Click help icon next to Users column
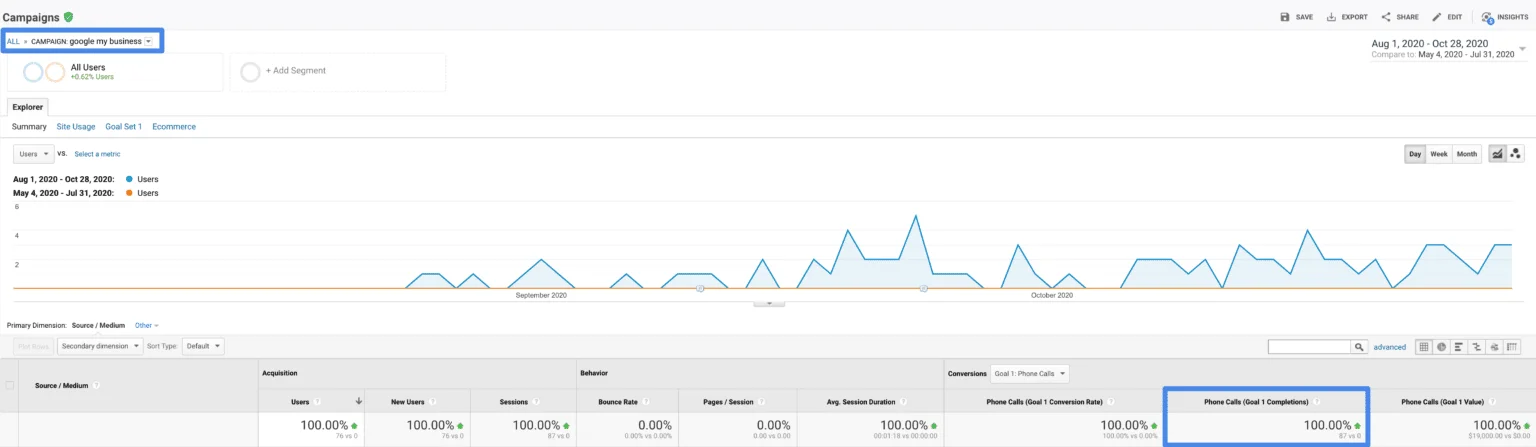1536x447 pixels. point(318,402)
